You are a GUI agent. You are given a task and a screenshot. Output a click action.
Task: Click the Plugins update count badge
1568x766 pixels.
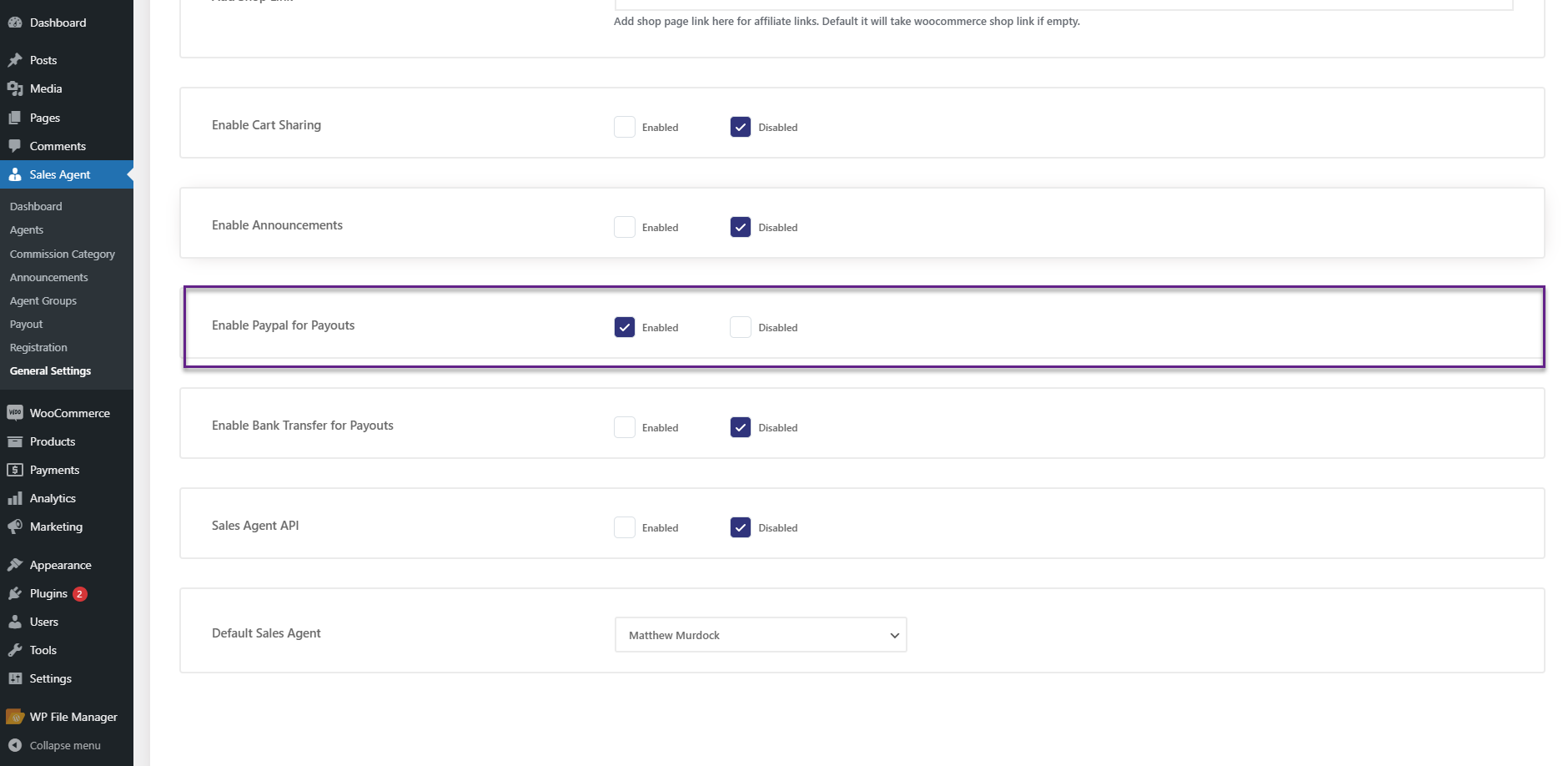coord(80,594)
